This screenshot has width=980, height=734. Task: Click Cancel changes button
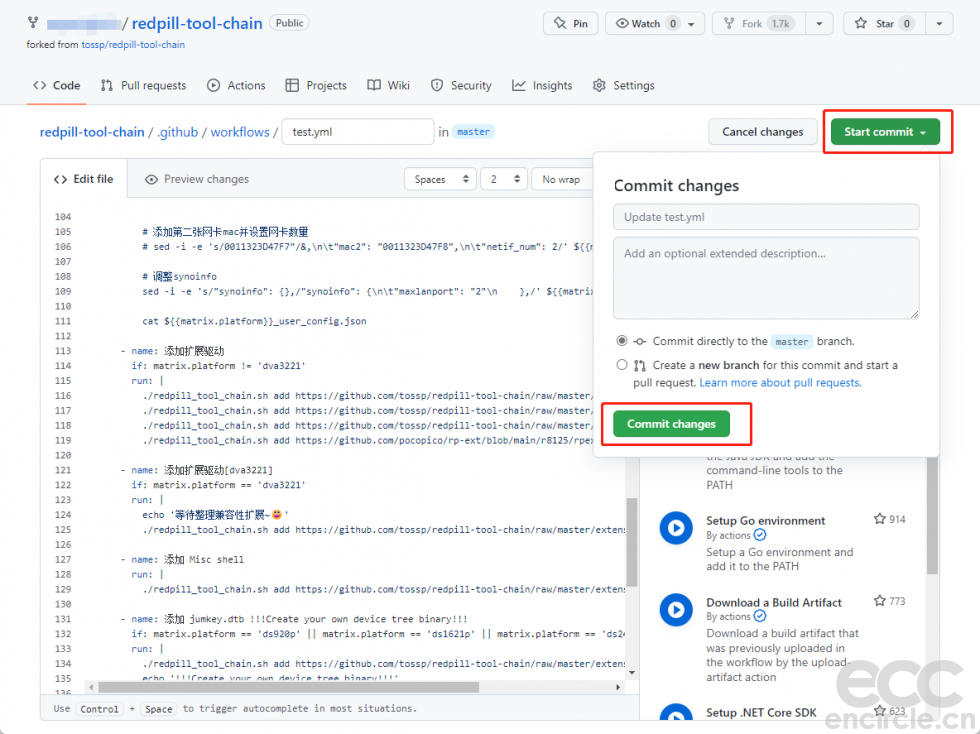point(762,132)
